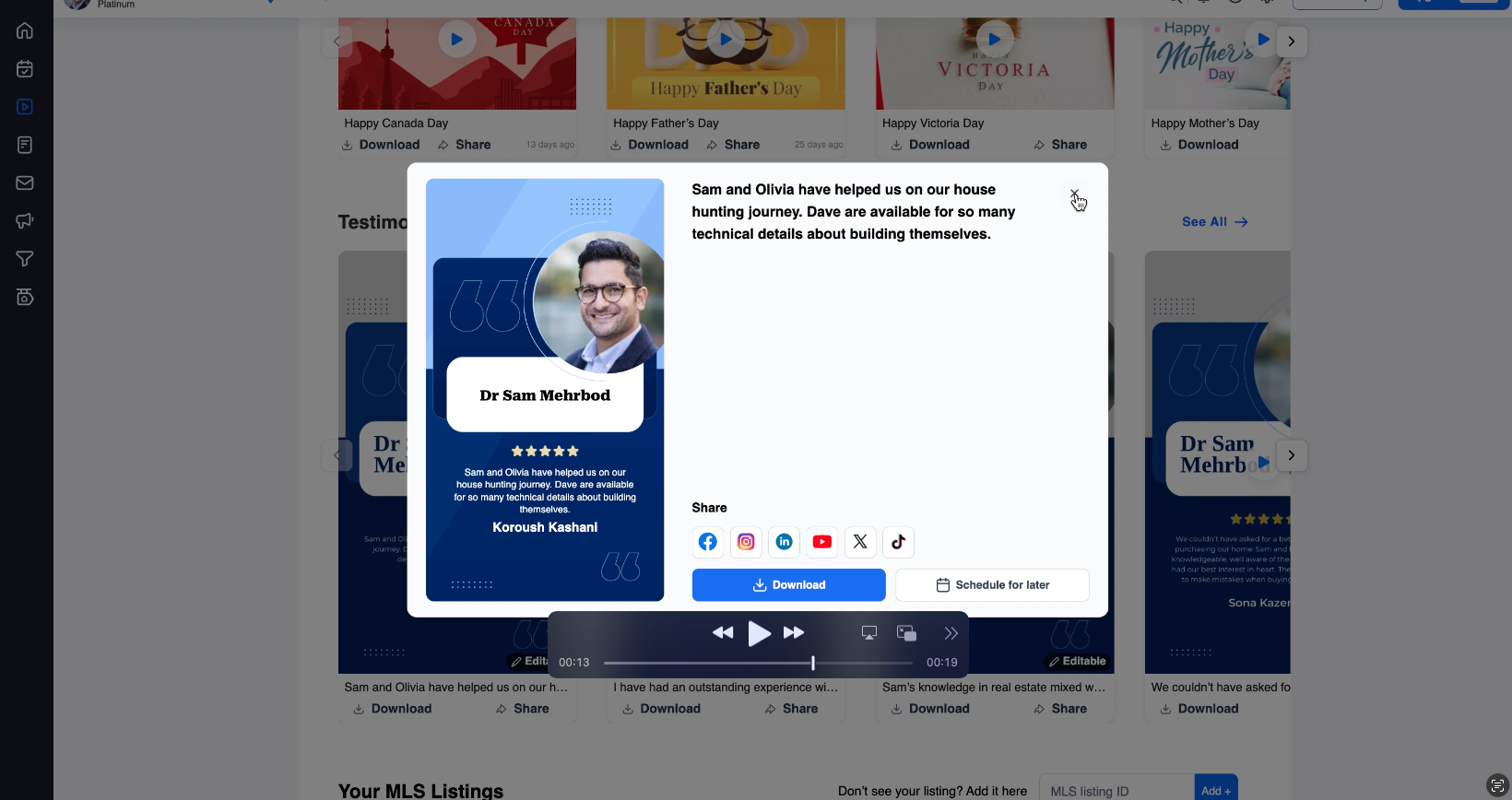Screen dimensions: 1512x800
Task: Click the Editable tag on third testimonial
Action: [x=1078, y=661]
